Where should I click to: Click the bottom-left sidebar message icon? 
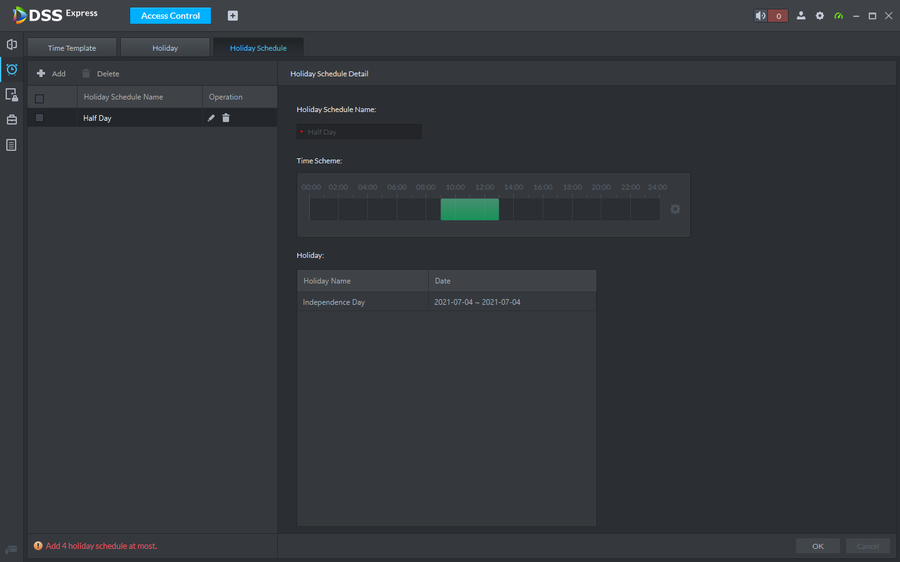tap(11, 549)
